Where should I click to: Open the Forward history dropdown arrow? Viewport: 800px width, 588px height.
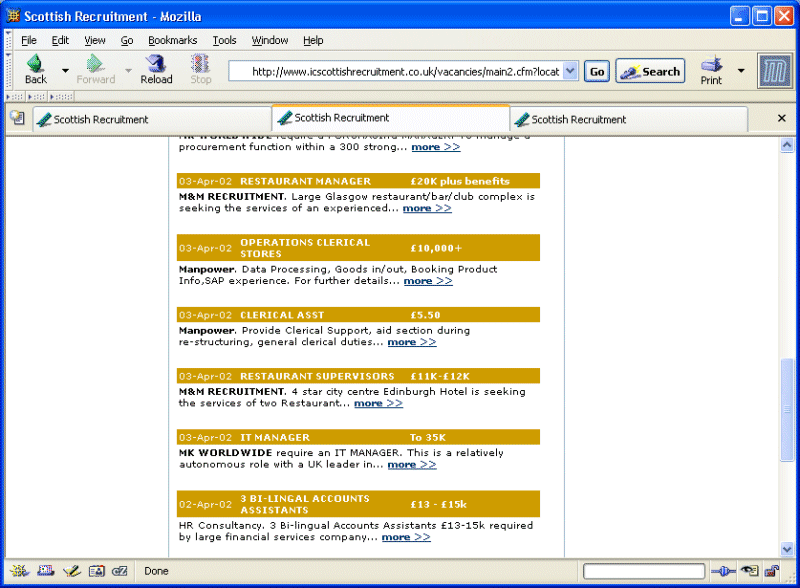coord(129,70)
